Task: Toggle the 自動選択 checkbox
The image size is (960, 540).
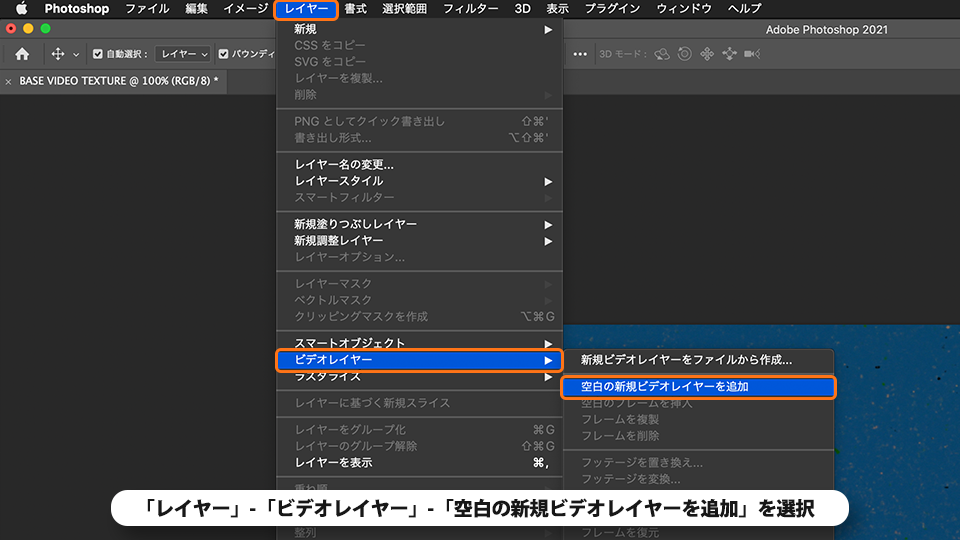Action: point(97,54)
